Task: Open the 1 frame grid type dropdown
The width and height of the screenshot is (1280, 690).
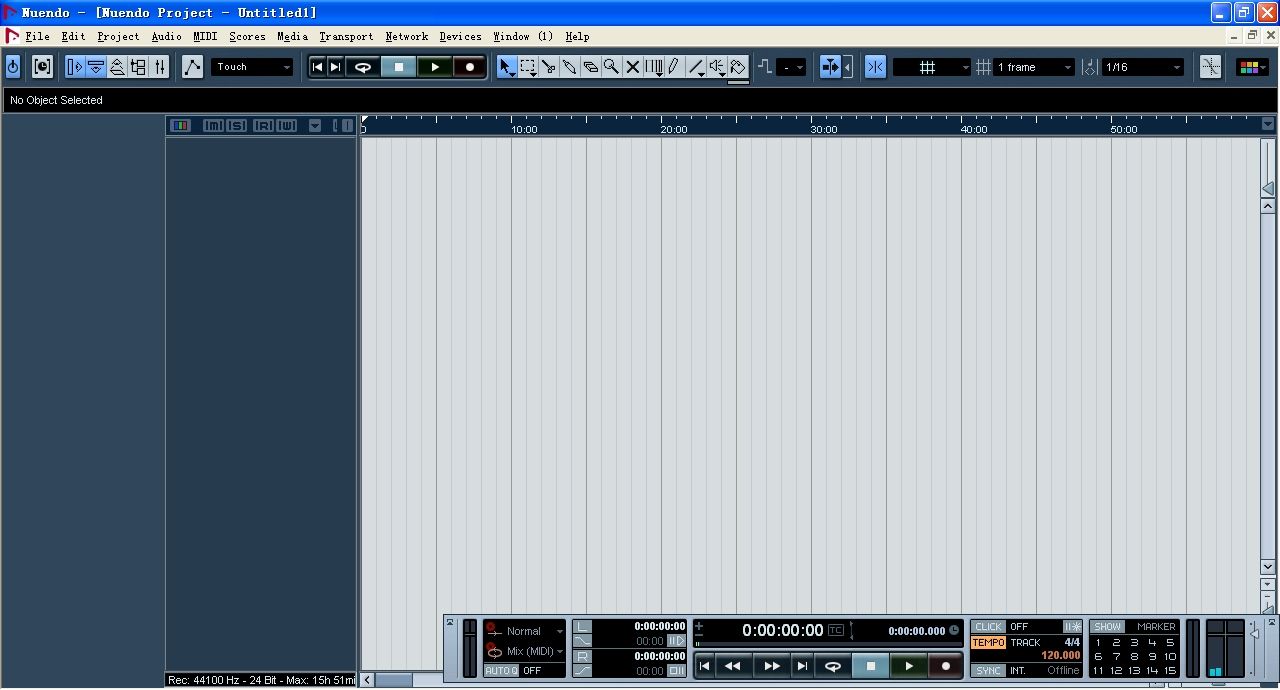Action: 1034,67
